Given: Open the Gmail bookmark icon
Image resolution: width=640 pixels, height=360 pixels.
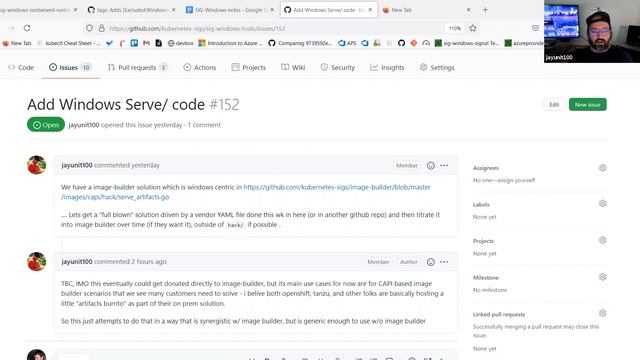Looking at the screenshot, I should click(146, 43).
